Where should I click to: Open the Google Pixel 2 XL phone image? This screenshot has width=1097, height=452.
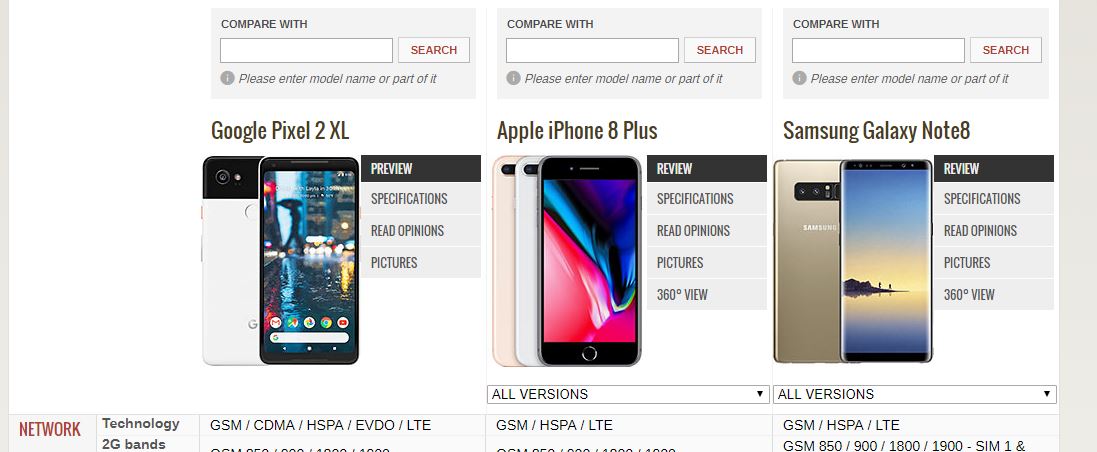[281, 260]
